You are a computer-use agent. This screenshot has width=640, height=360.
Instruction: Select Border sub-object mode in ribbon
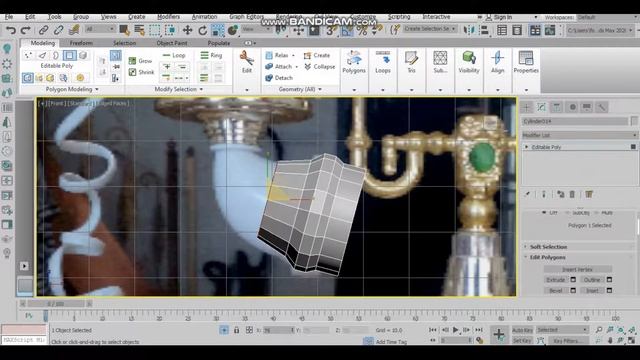pos(56,55)
